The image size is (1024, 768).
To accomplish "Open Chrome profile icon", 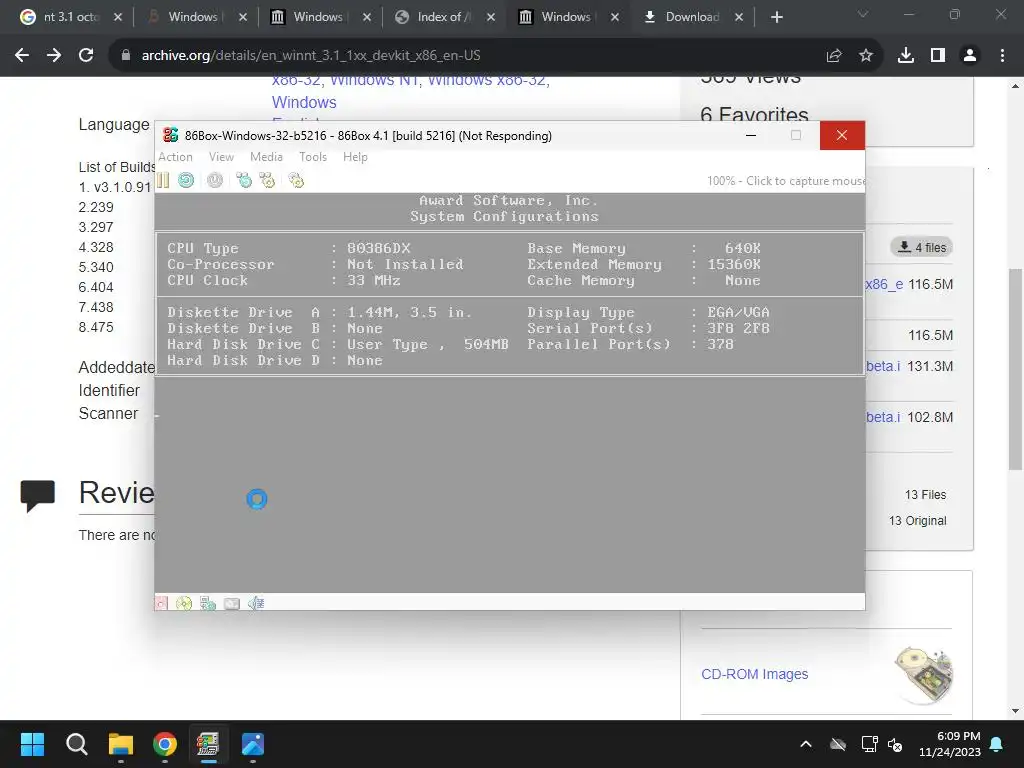I will [970, 56].
